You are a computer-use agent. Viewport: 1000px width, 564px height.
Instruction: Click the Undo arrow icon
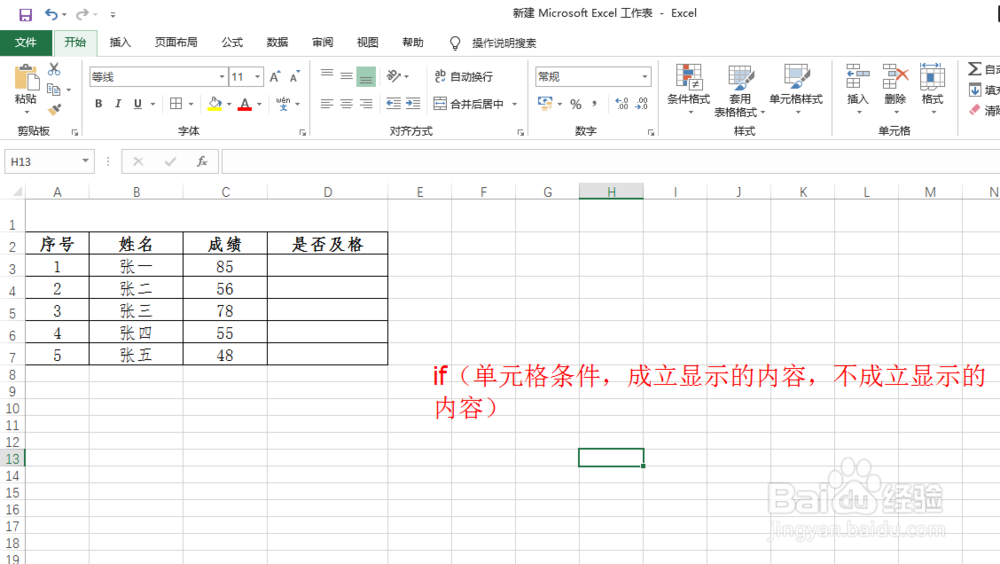51,14
